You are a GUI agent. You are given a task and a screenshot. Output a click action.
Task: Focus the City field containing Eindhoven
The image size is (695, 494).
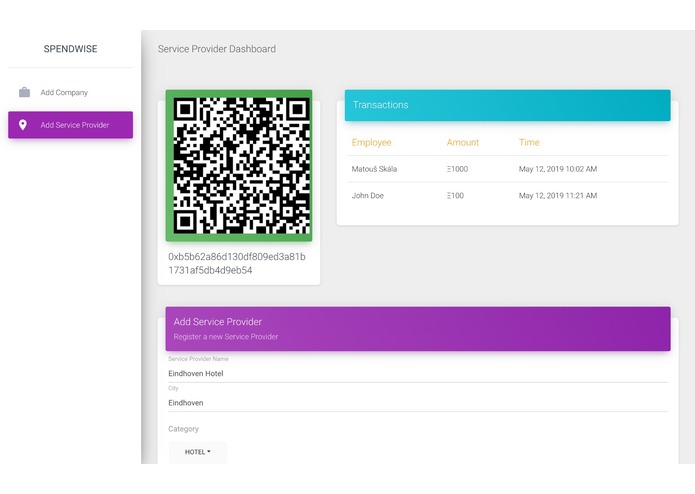tap(418, 403)
